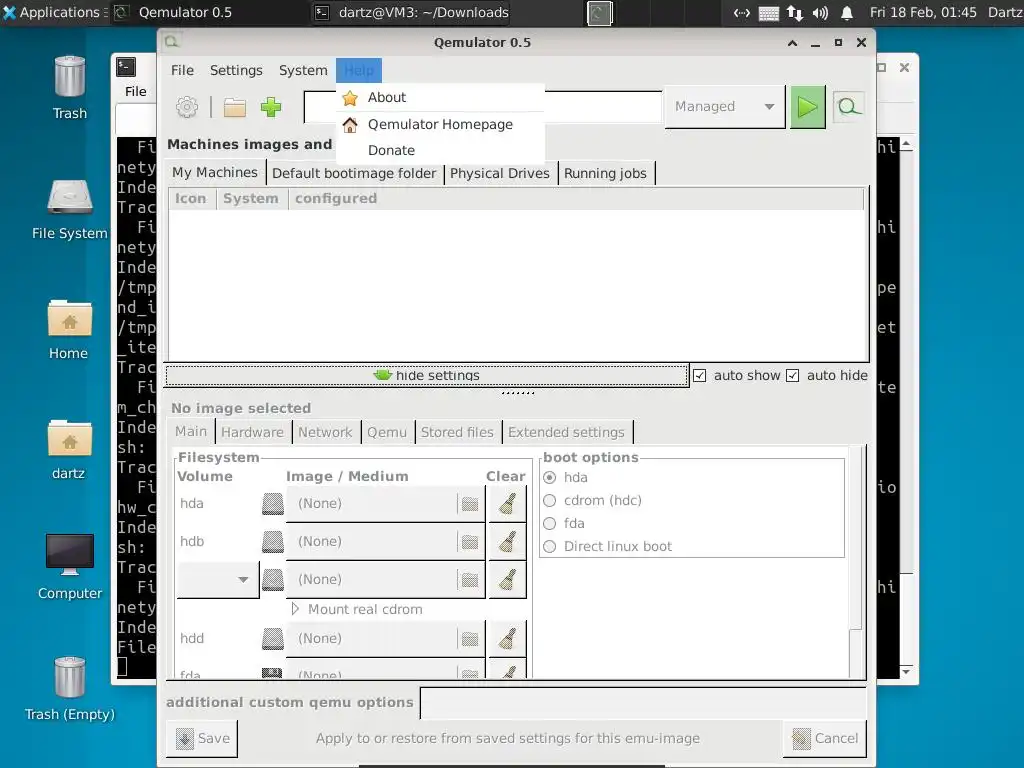The image size is (1024, 768).
Task: Clear hdb image with broom icon
Action: [507, 541]
